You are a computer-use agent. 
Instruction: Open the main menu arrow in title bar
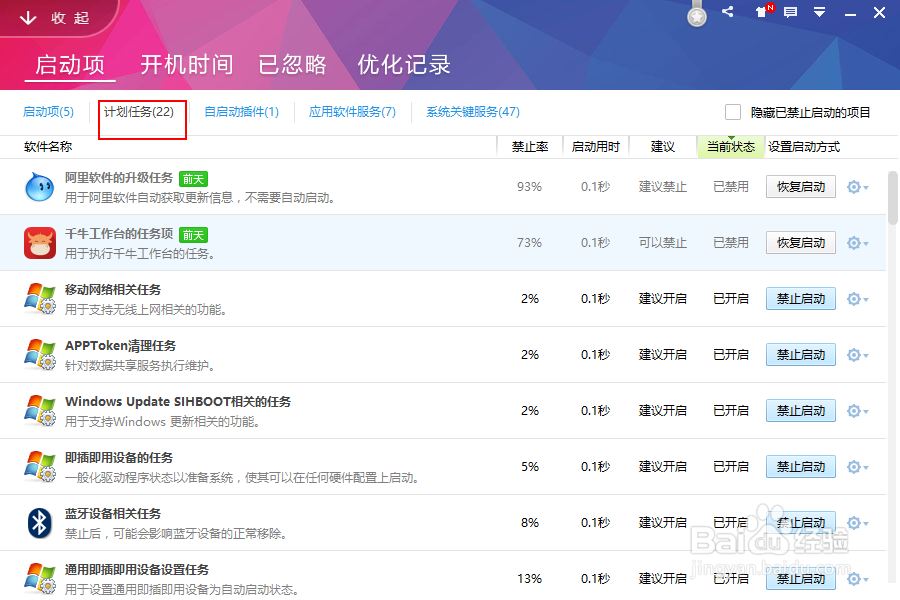click(820, 12)
